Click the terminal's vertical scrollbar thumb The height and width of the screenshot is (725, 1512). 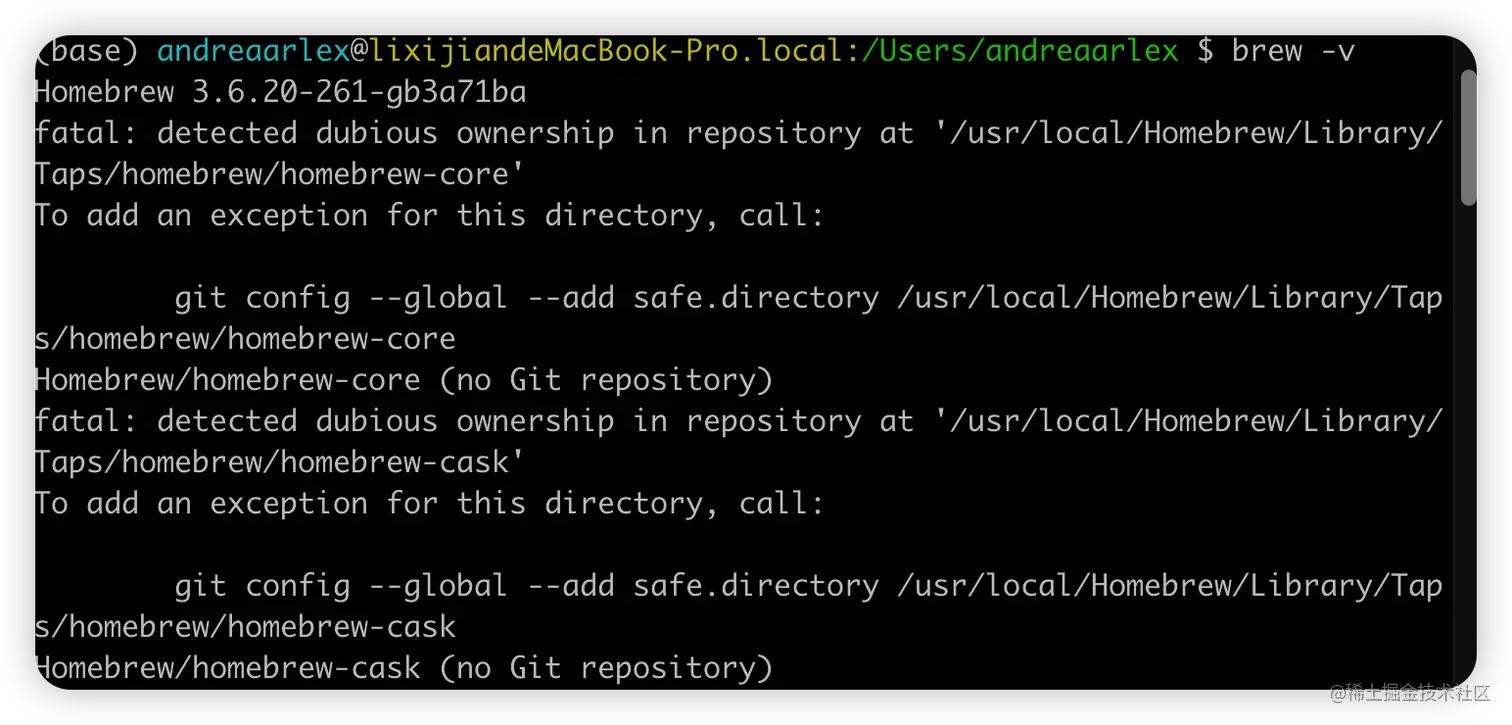pos(1467,137)
